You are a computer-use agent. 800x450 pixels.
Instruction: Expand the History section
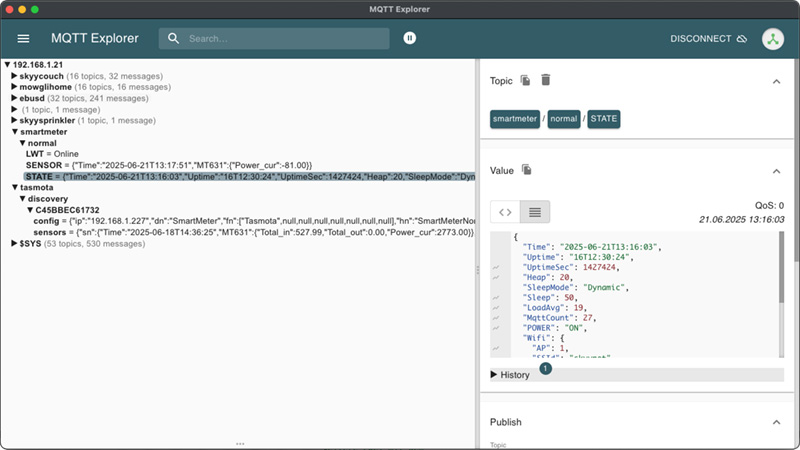(x=515, y=374)
